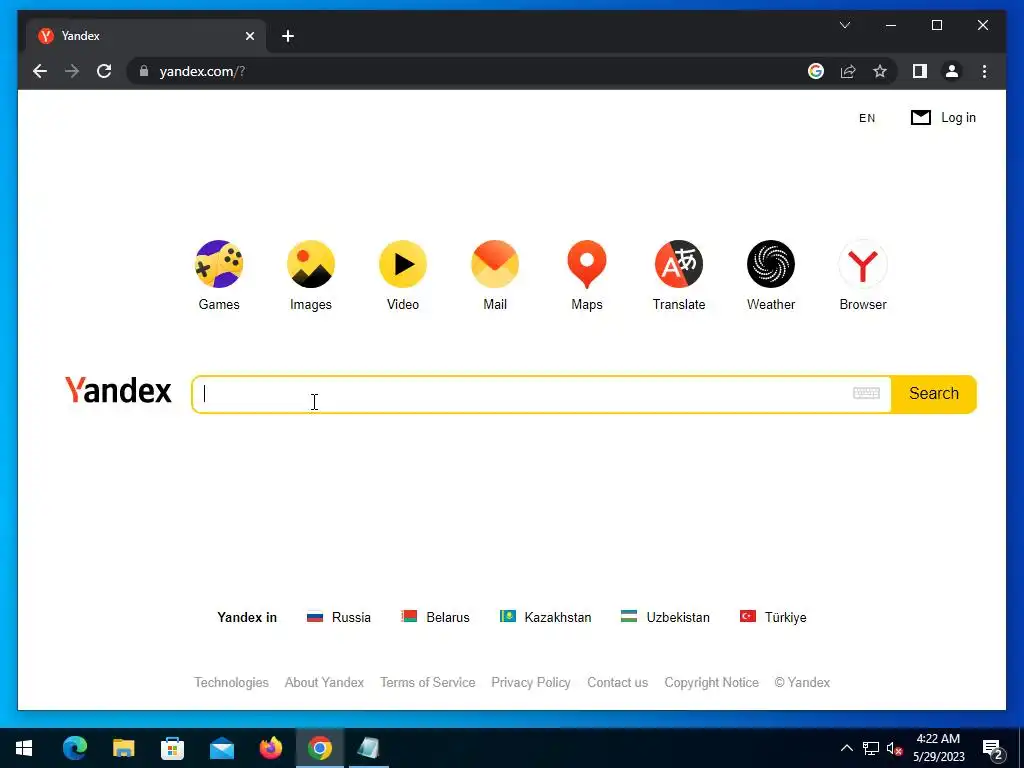Click the mail envelope icon beside Log in
The width and height of the screenshot is (1024, 768).
[x=921, y=118]
